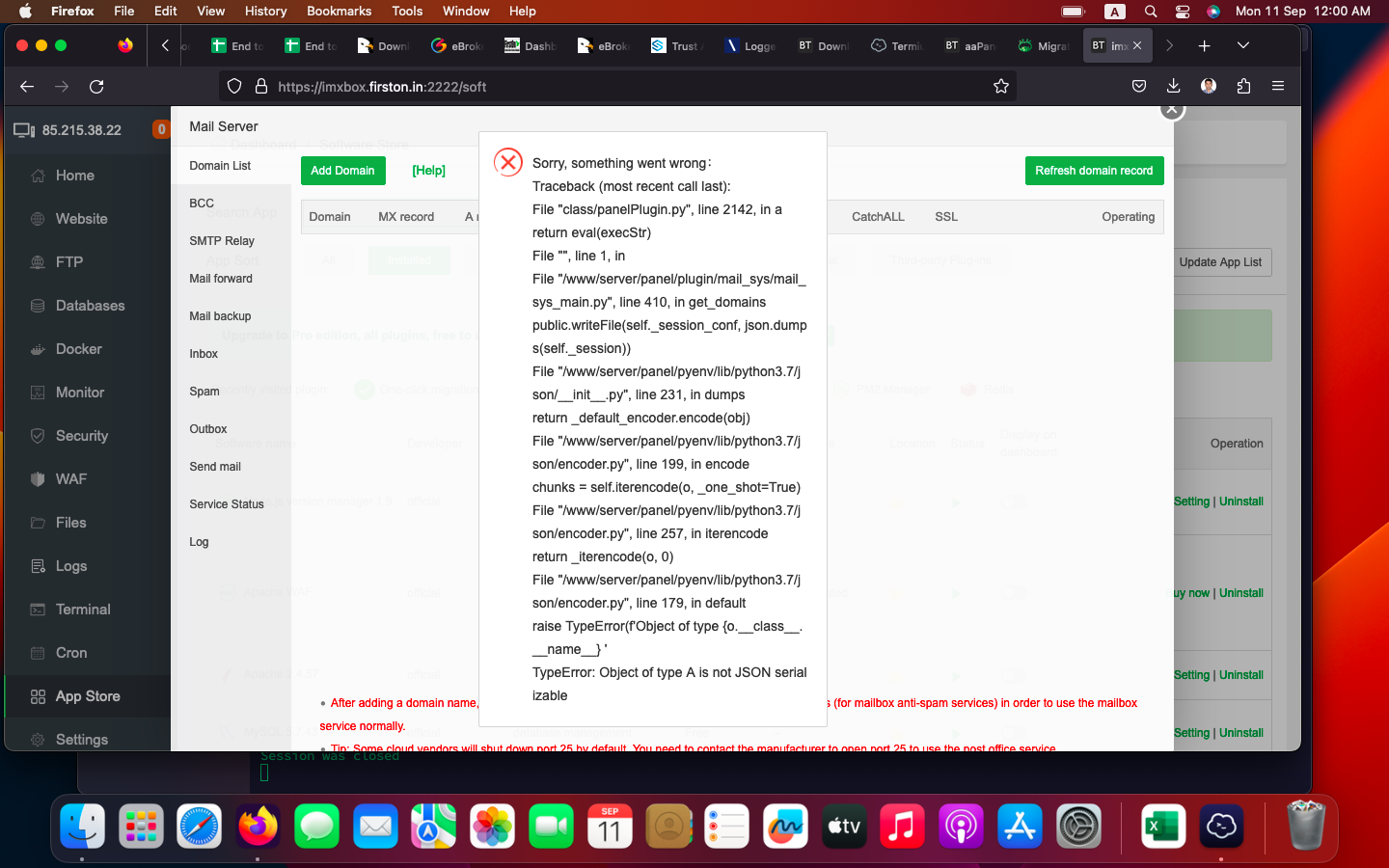
Task: Click the address bar URL field
Action: pyautogui.click(x=617, y=87)
